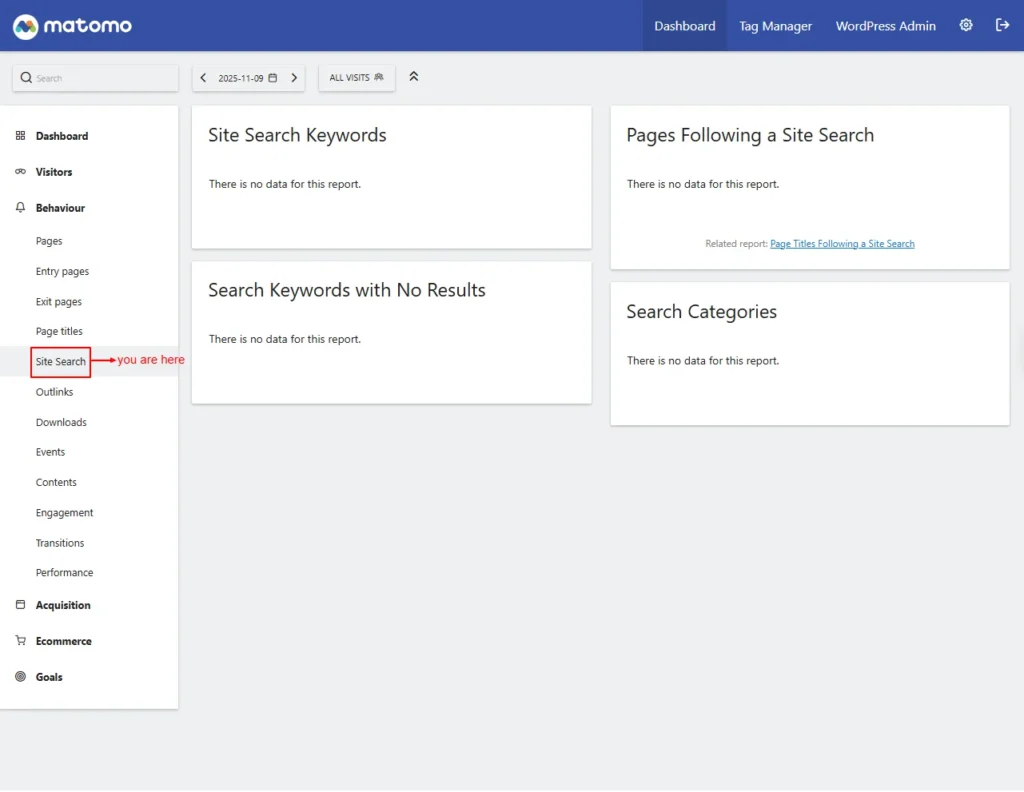Expand the Acquisition menu section
Viewport: 1024px width, 792px height.
pyautogui.click(x=63, y=605)
